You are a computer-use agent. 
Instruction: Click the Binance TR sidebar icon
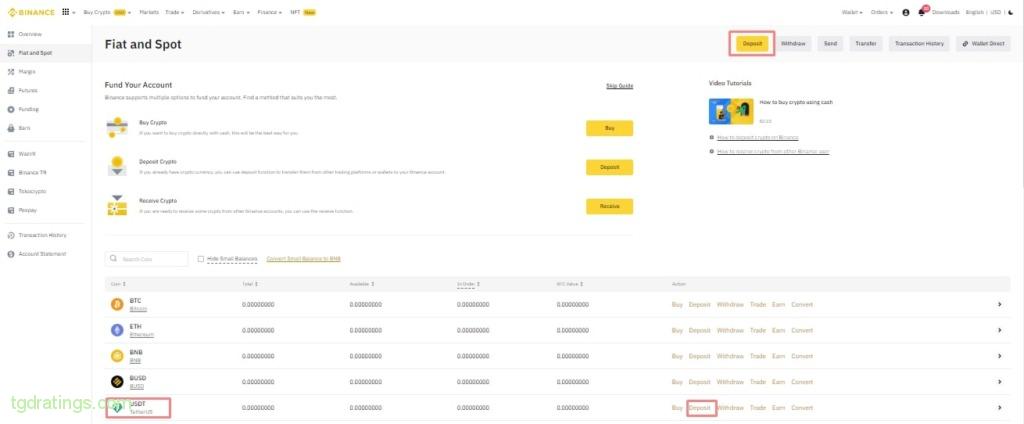10,172
